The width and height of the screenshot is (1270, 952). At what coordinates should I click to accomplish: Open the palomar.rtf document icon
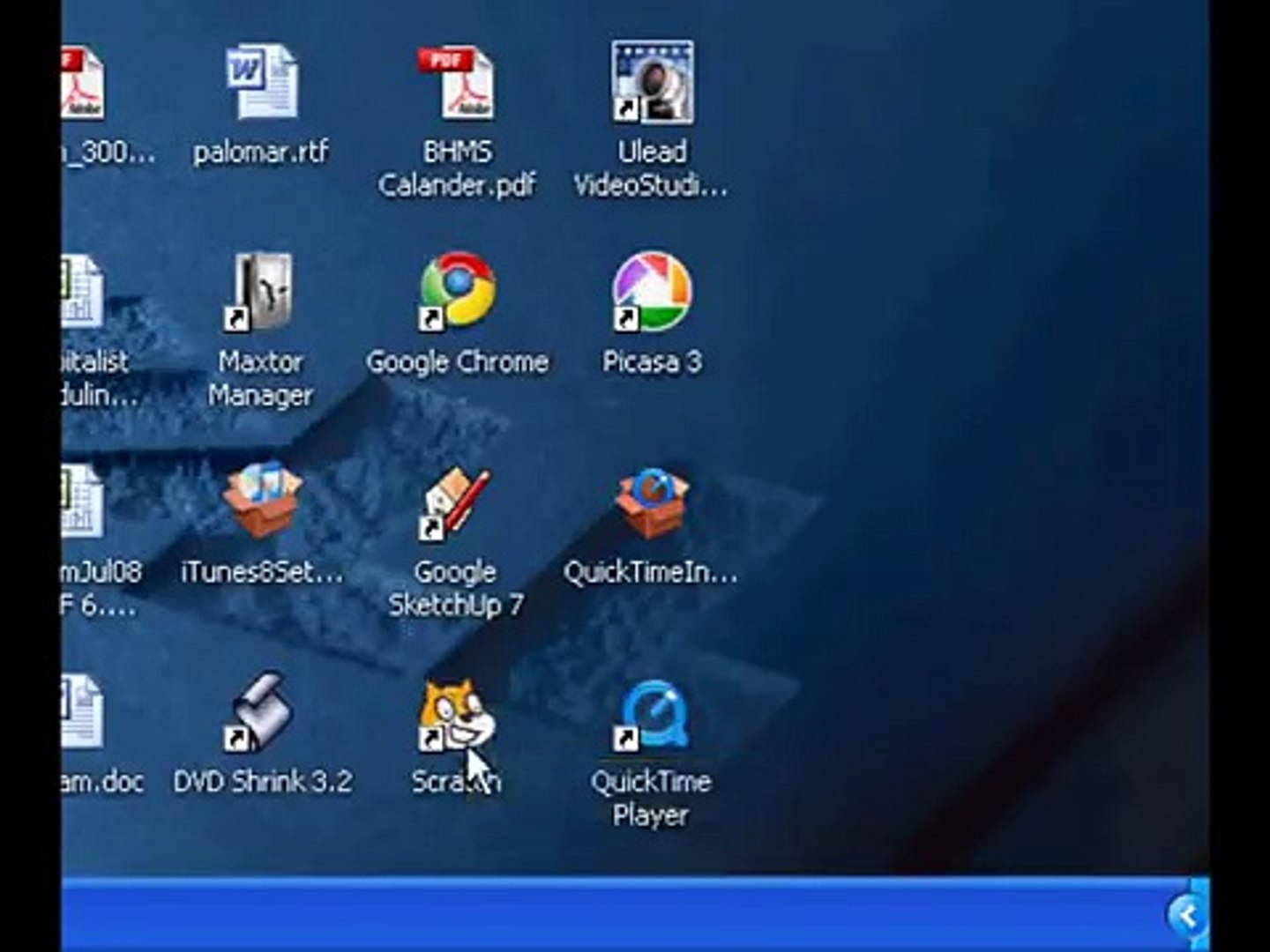(x=261, y=84)
